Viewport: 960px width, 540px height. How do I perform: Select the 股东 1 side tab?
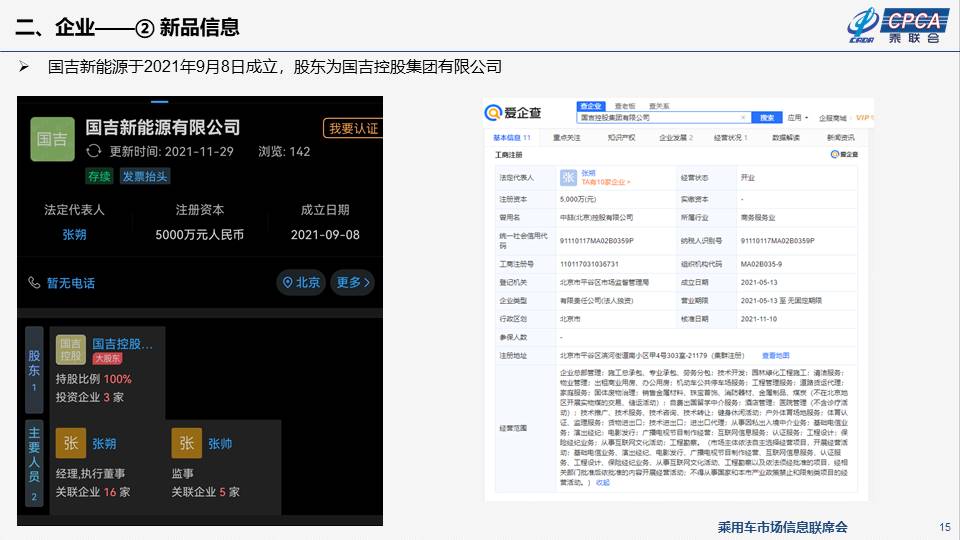(34, 370)
